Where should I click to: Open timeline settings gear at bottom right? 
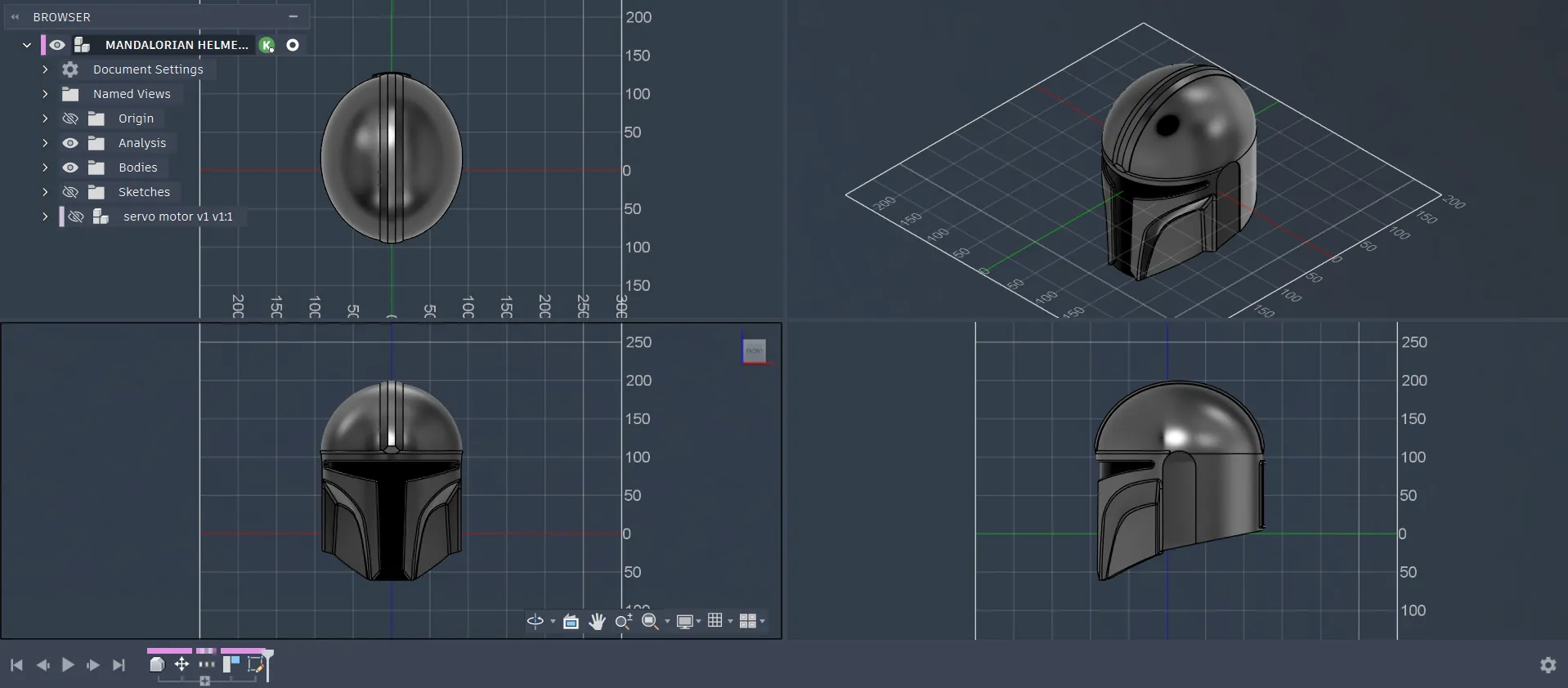coord(1548,665)
